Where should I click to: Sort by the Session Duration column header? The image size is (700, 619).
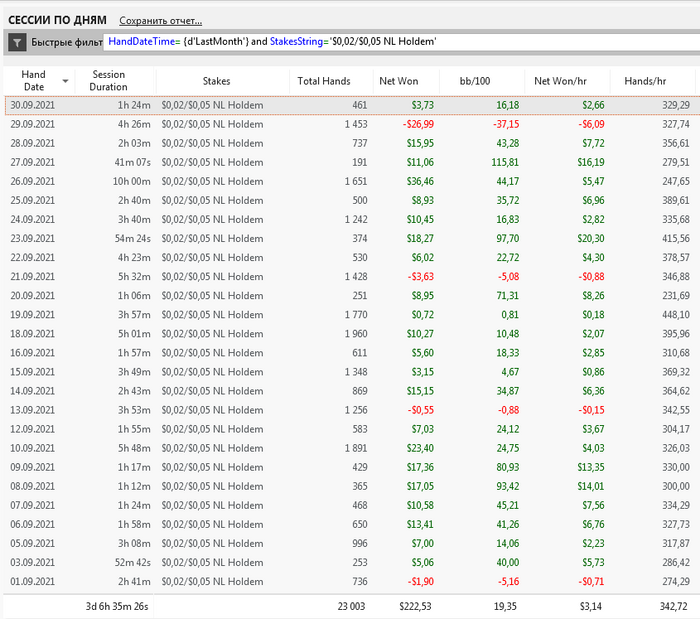pyautogui.click(x=108, y=80)
